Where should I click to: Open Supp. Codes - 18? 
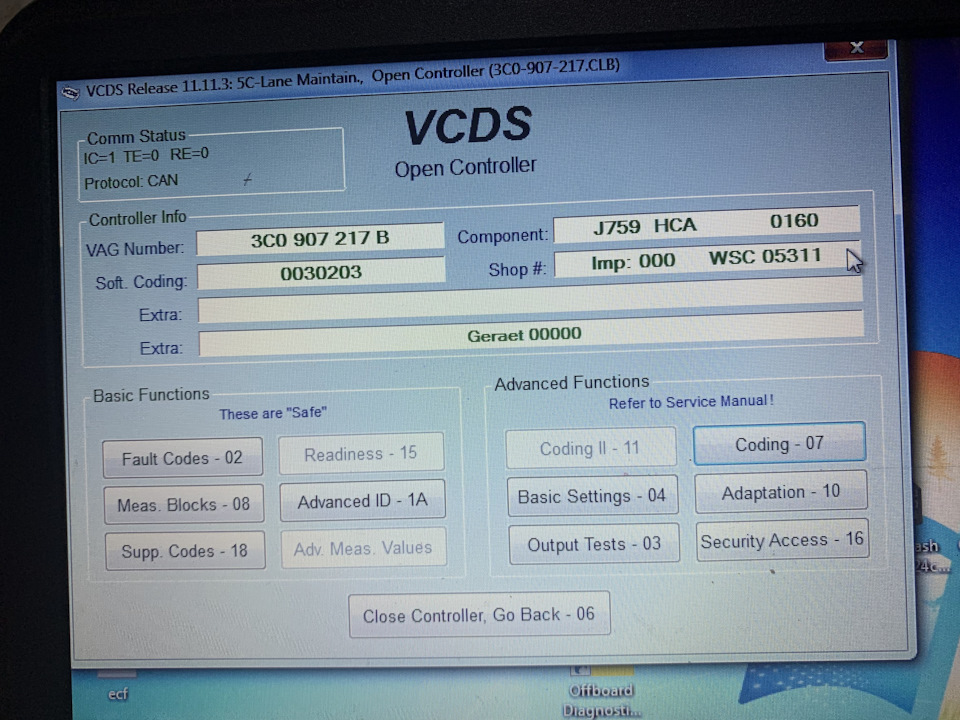(185, 551)
